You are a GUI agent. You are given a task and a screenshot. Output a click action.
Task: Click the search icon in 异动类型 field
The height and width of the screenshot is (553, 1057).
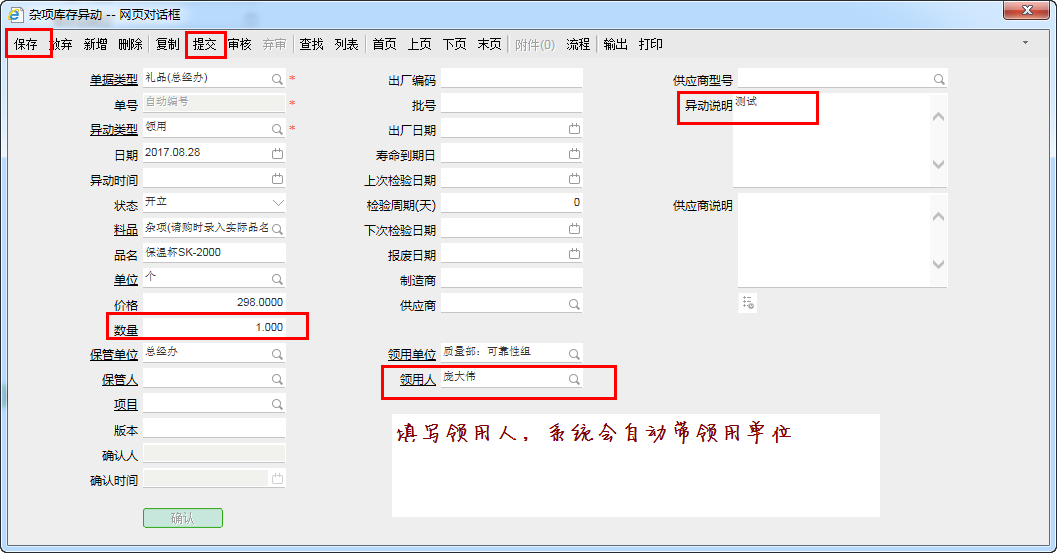tap(277, 129)
